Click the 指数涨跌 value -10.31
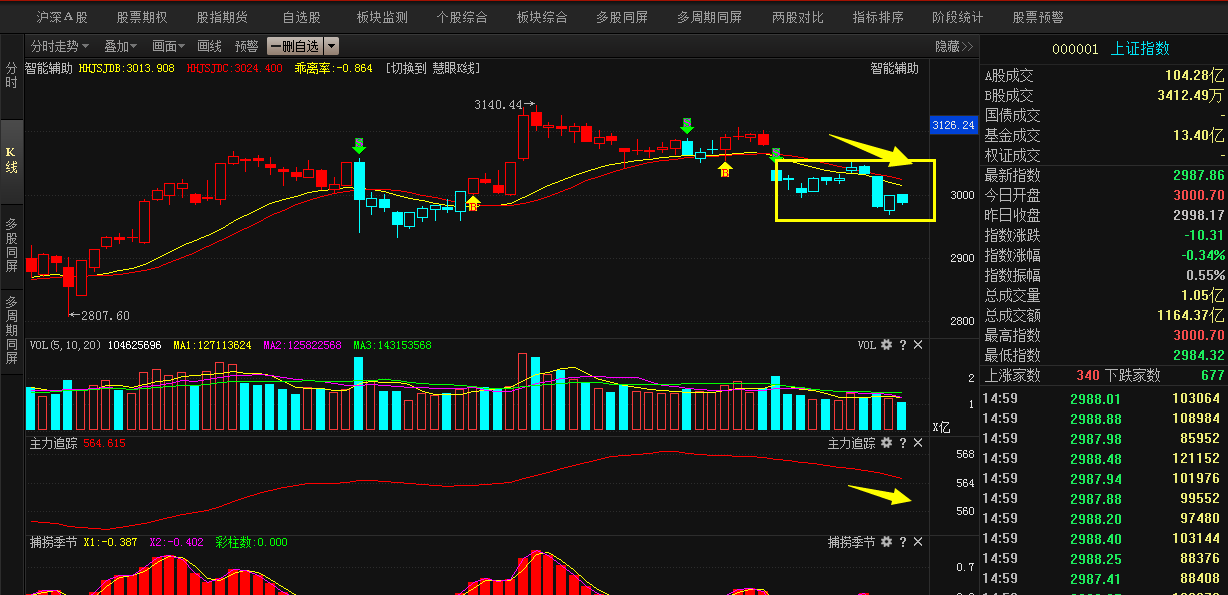 pyautogui.click(x=1204, y=235)
